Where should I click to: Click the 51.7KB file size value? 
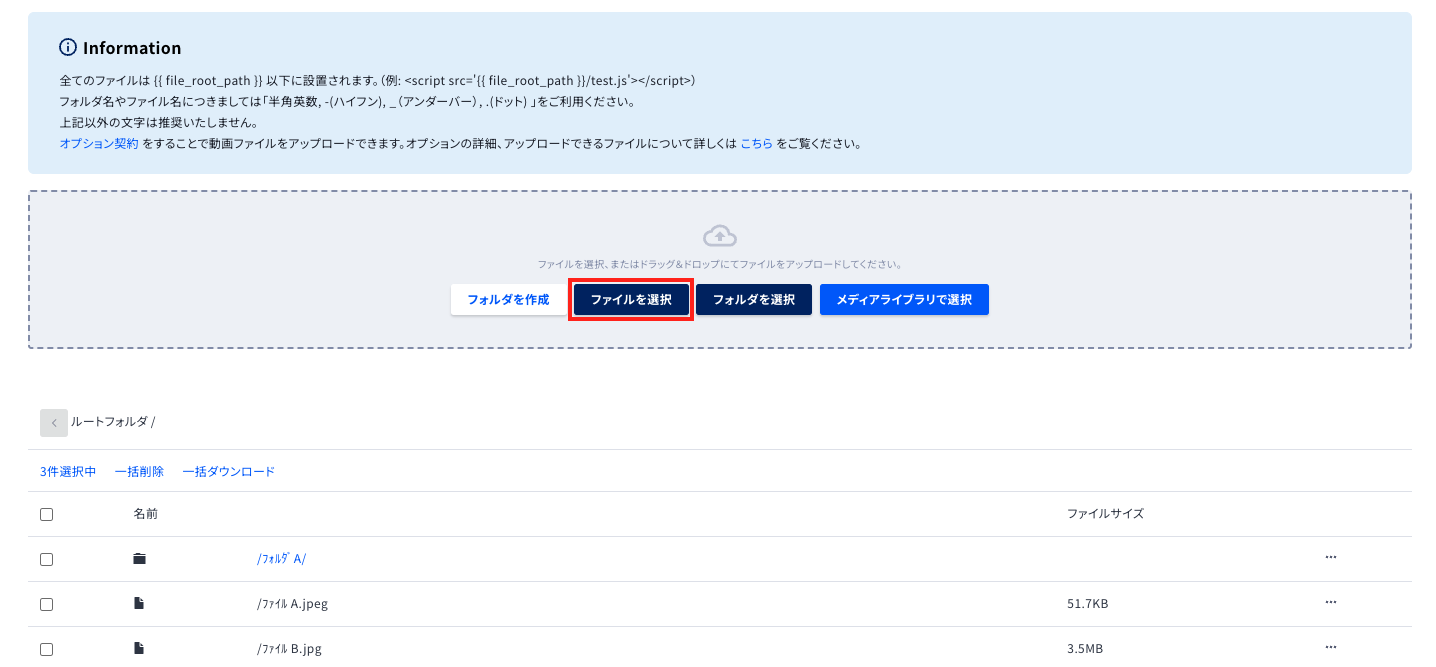point(1087,604)
